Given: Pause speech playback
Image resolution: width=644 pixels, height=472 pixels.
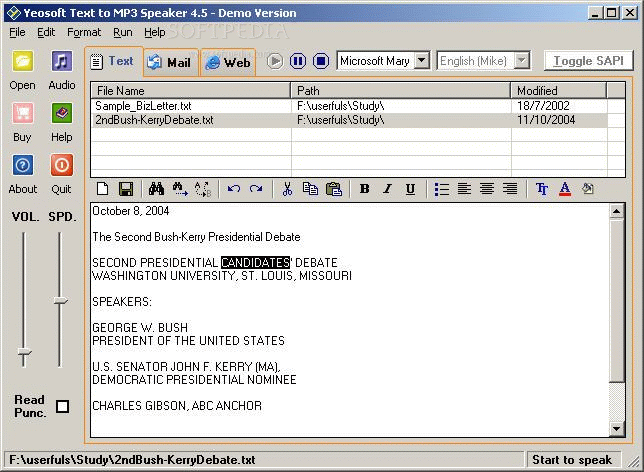Looking at the screenshot, I should coord(298,62).
